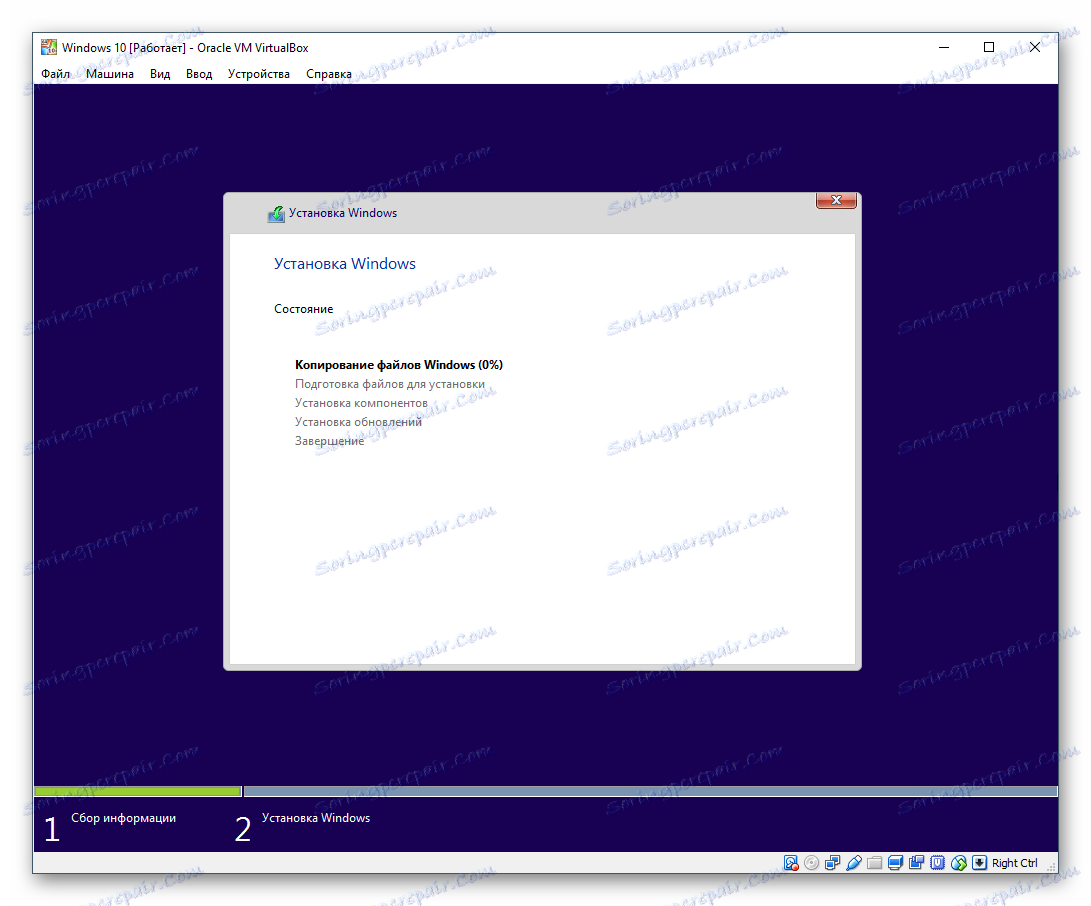Screen dimensions: 1091x906
Task: Click the optical disc drive status icon
Action: click(811, 863)
